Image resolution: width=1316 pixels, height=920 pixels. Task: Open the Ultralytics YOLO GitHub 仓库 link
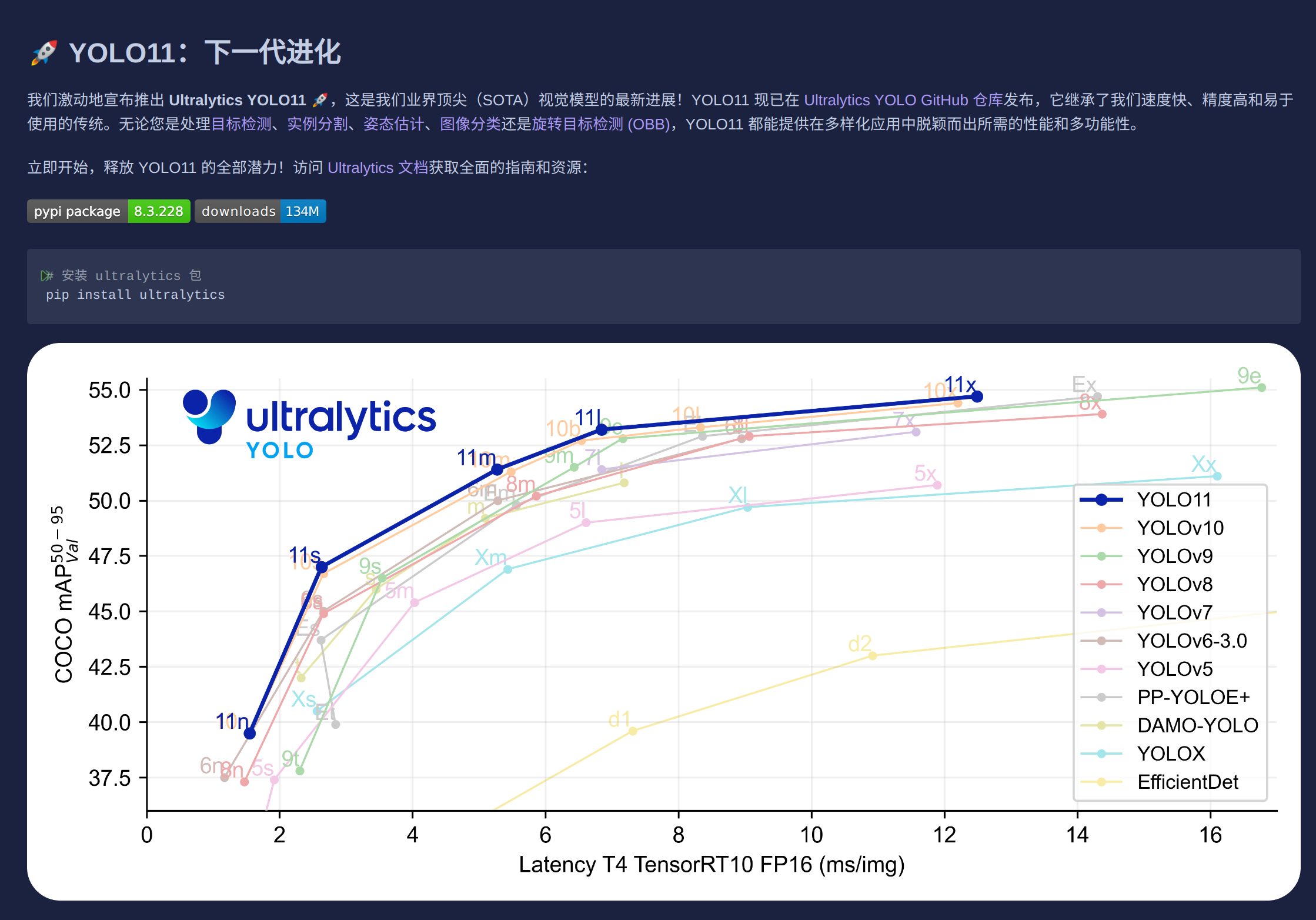click(x=903, y=100)
